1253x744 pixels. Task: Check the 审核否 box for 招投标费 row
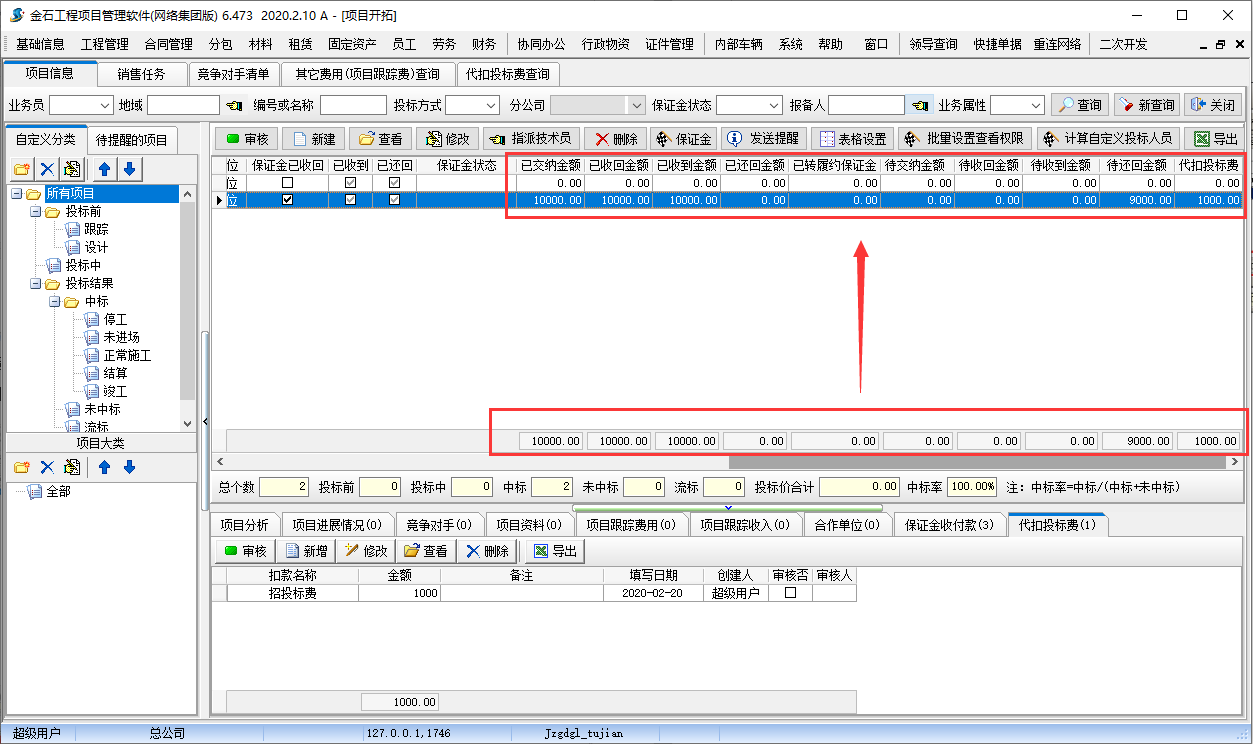(x=790, y=593)
